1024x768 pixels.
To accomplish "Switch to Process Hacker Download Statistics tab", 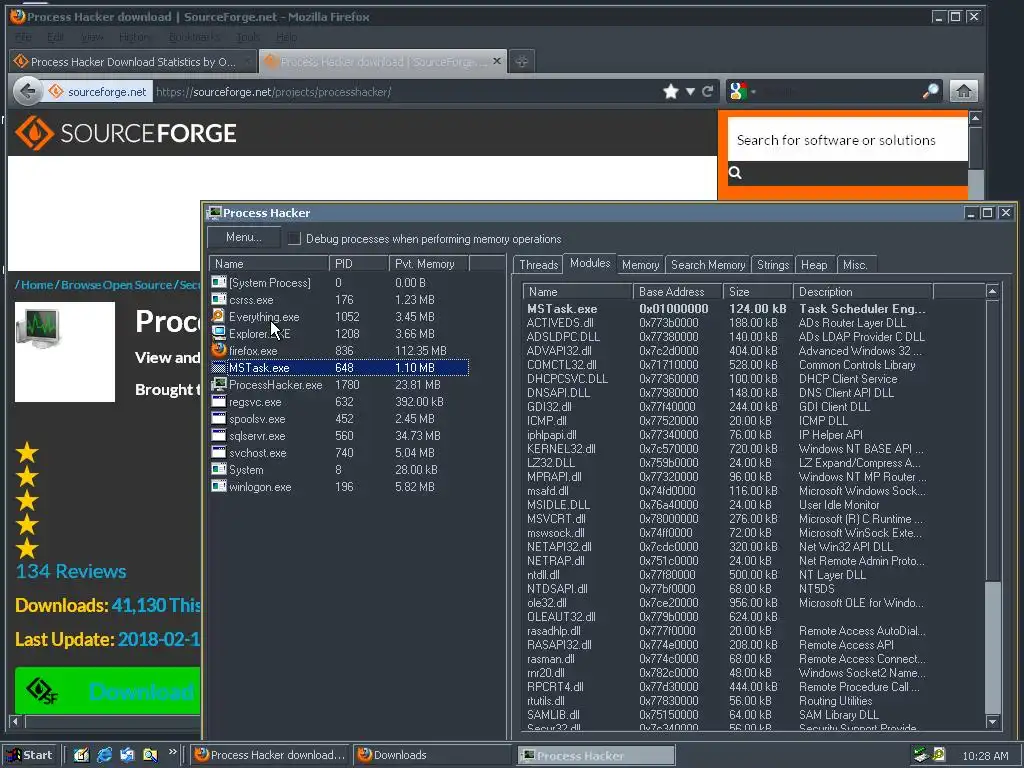I will (x=132, y=61).
